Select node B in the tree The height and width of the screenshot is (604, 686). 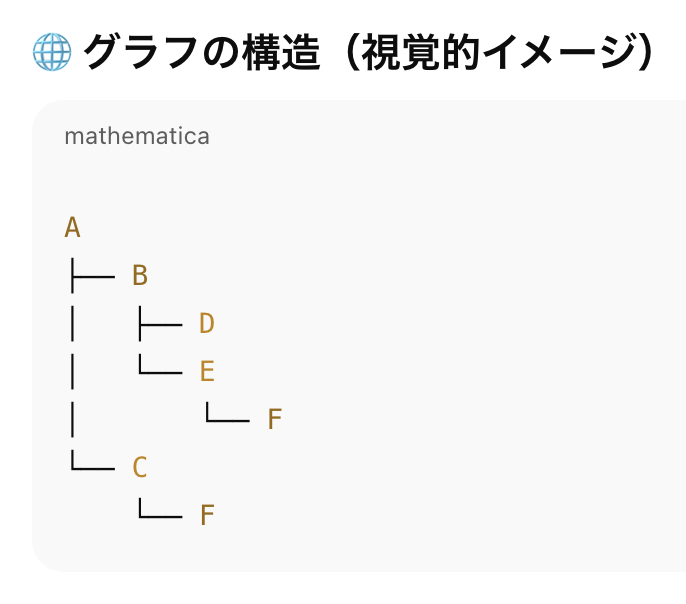pyautogui.click(x=140, y=276)
